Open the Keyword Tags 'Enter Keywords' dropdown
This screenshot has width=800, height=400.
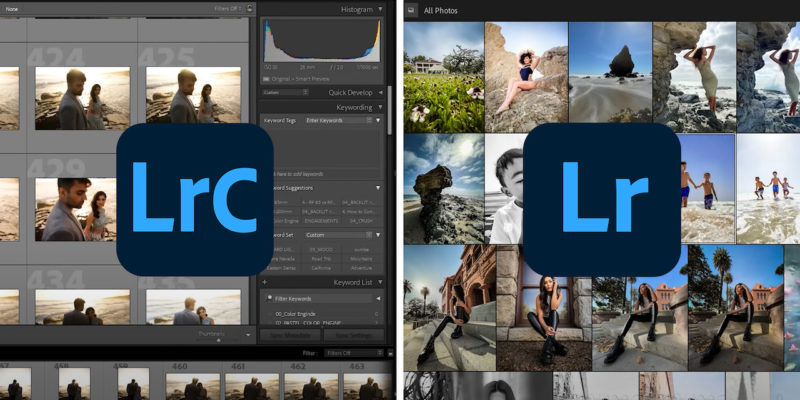(339, 120)
